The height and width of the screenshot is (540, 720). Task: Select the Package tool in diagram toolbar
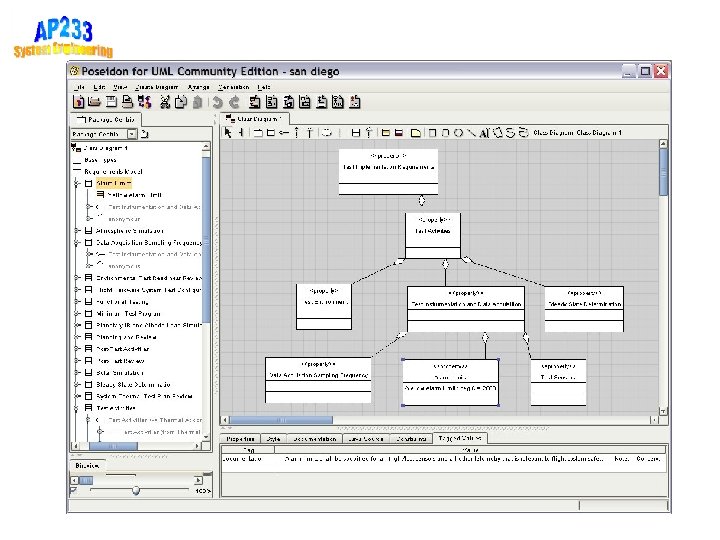[258, 133]
